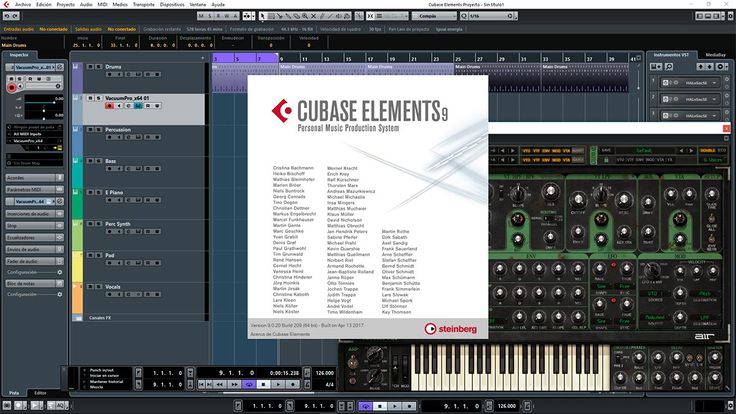Viewport: 736px width, 414px height.
Task: Open All MIDI Inputs routing selector
Action: [x=34, y=134]
